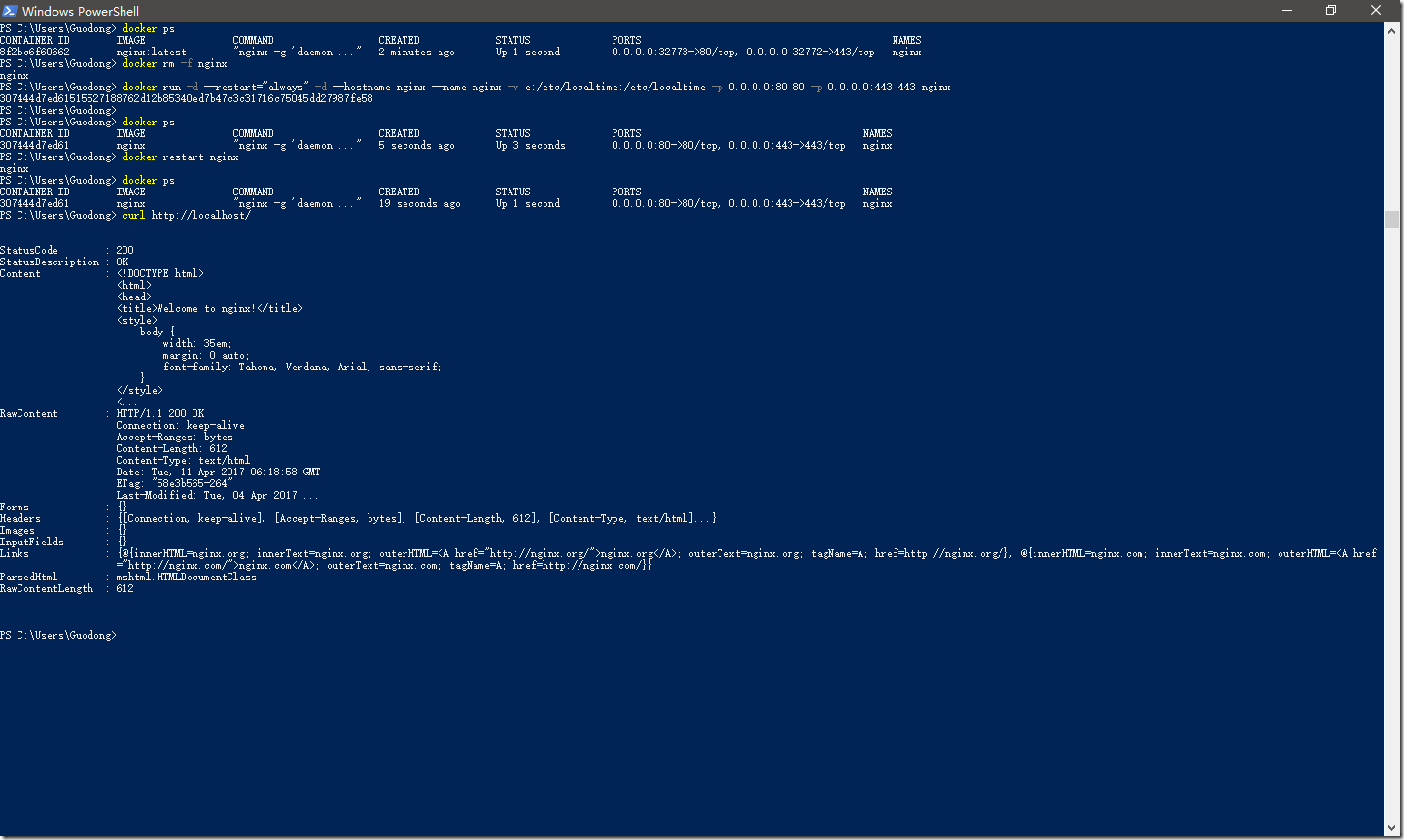Click the font-family Tahoma, Verdana line
Screen dimensions: 1404x840
tap(302, 367)
